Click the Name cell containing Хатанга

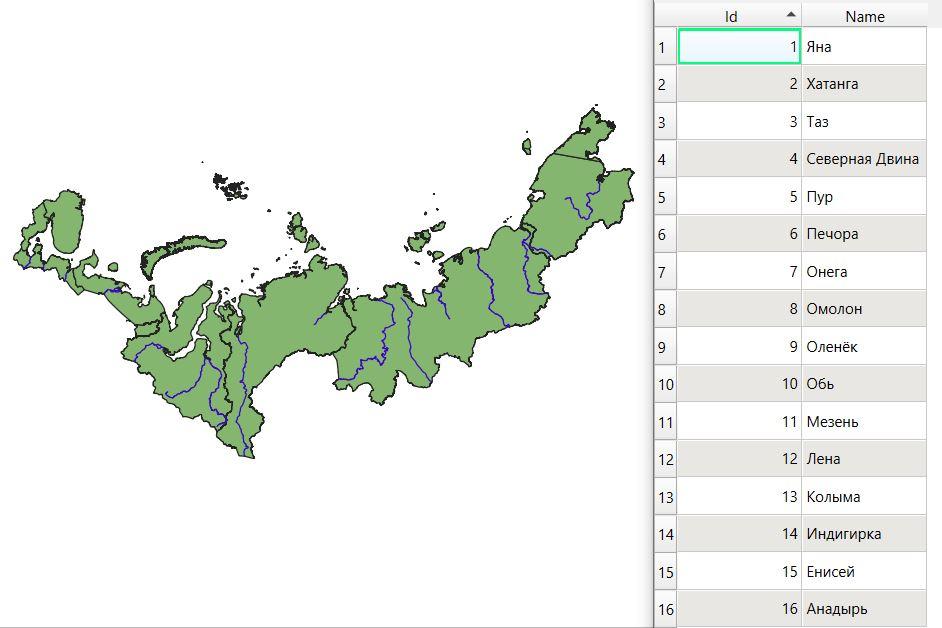coord(864,84)
